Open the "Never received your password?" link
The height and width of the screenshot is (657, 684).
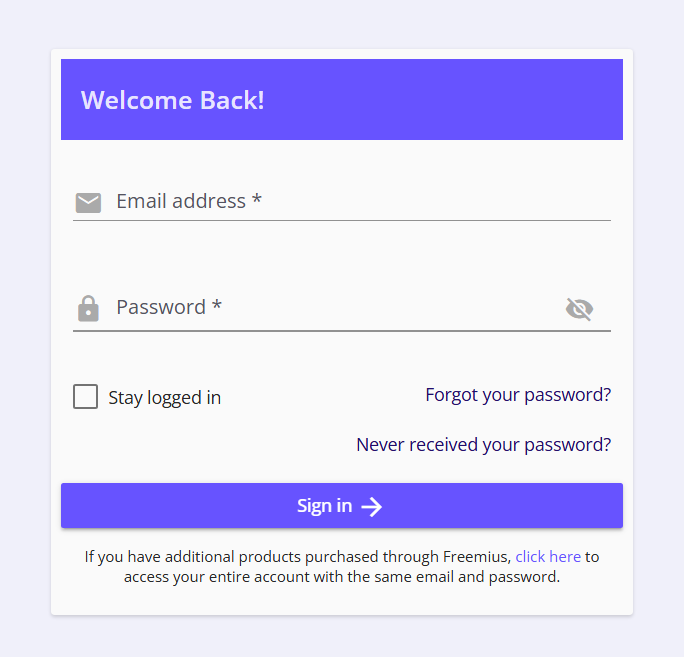(x=483, y=445)
